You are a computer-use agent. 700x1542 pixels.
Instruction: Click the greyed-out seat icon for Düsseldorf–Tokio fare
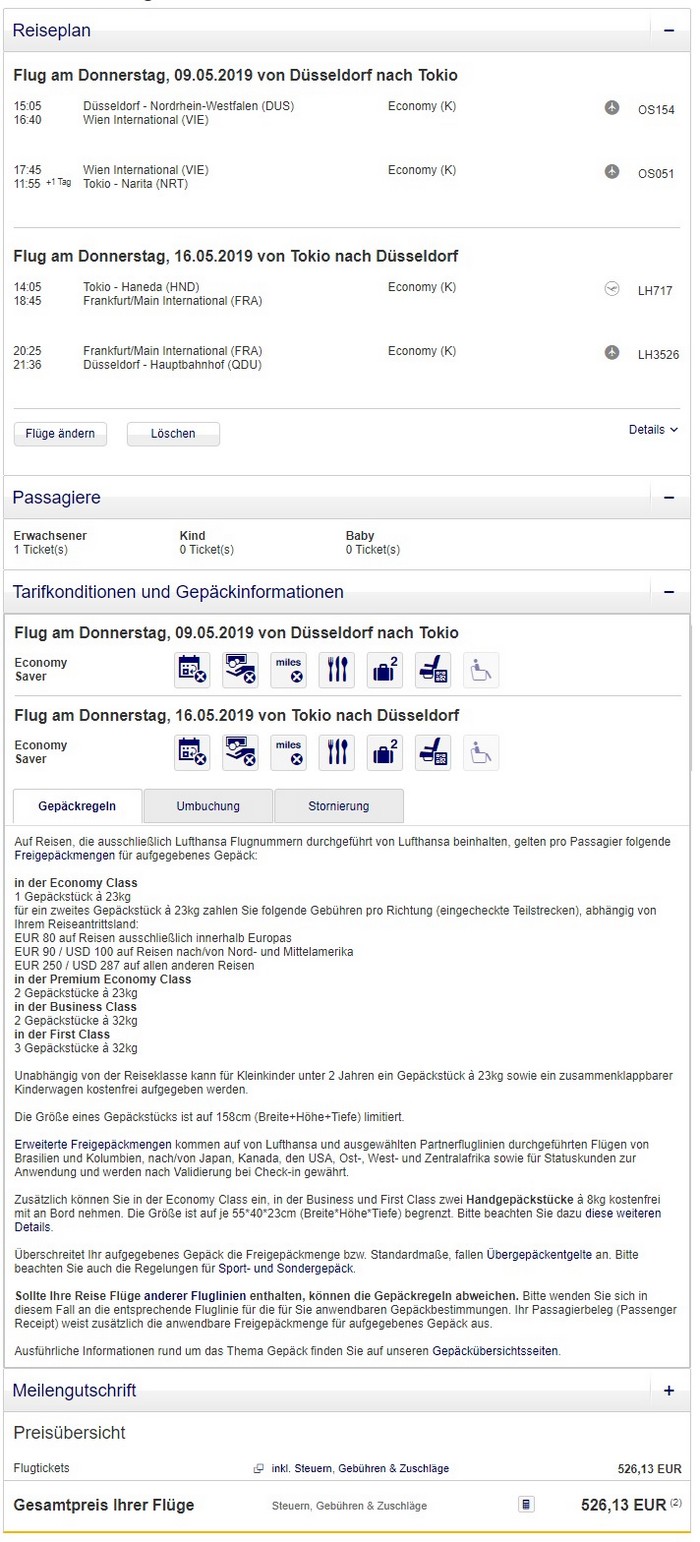[481, 670]
